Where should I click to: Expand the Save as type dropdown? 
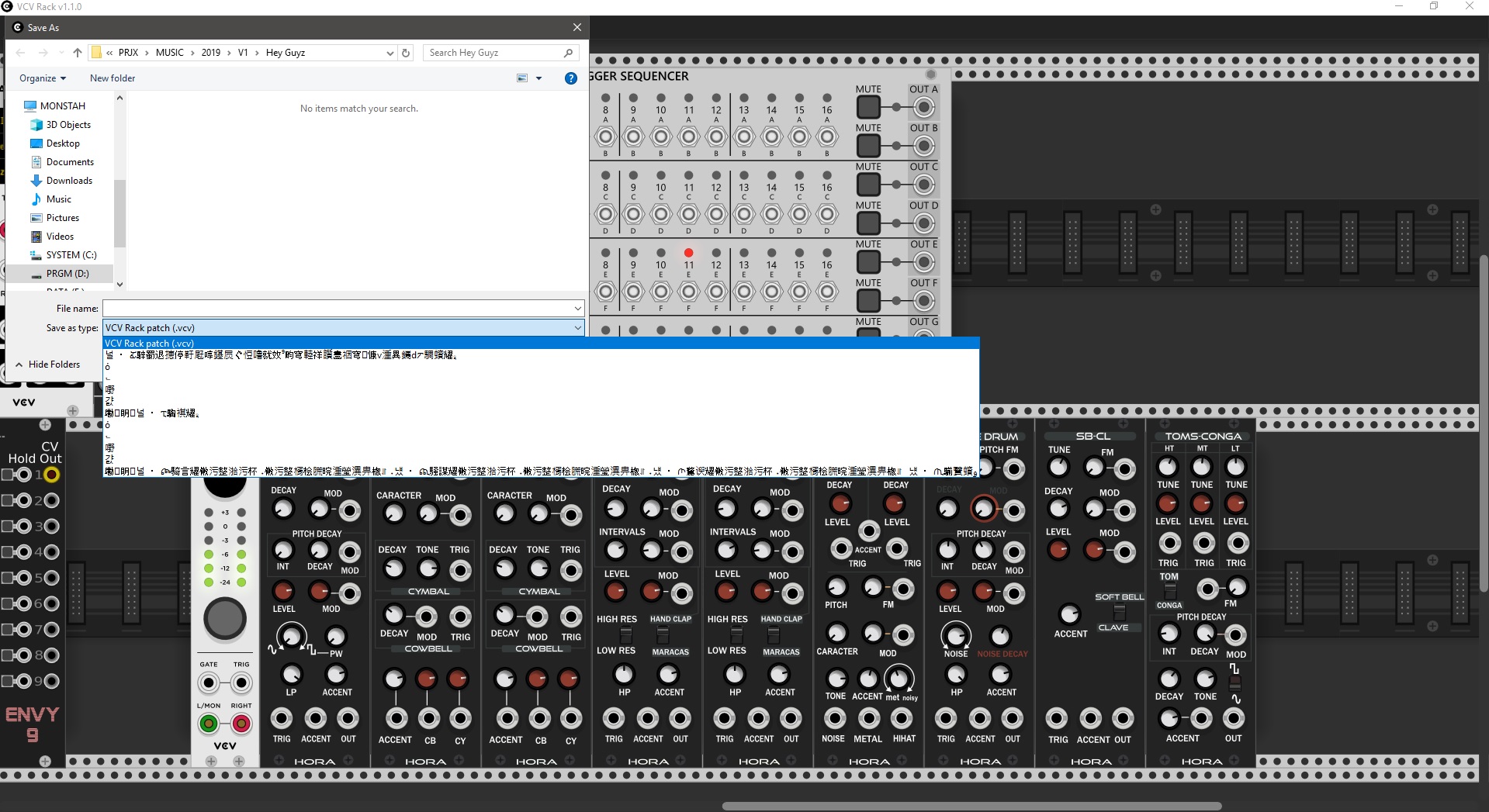(x=577, y=328)
